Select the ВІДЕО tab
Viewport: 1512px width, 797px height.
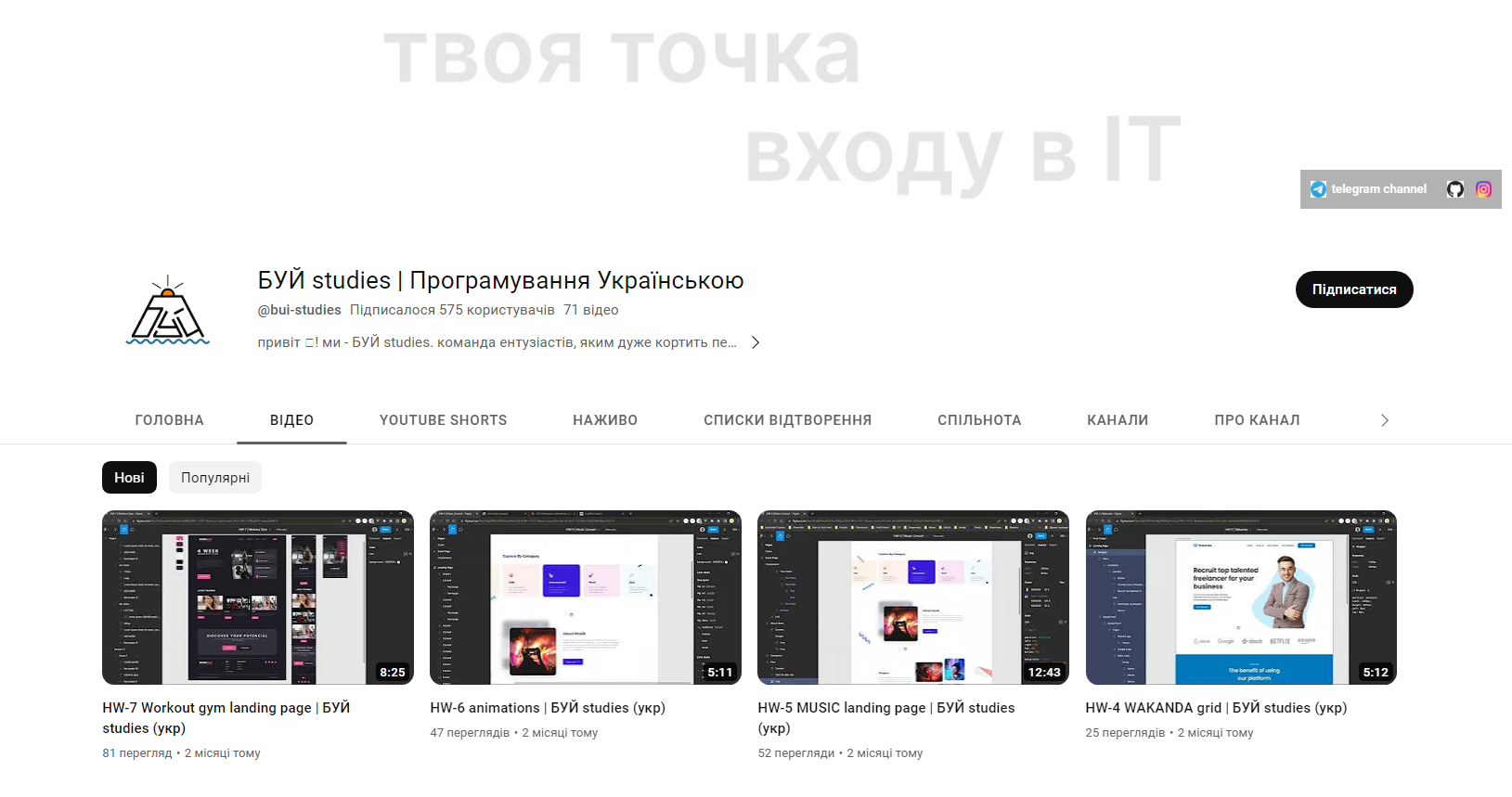[x=291, y=420]
